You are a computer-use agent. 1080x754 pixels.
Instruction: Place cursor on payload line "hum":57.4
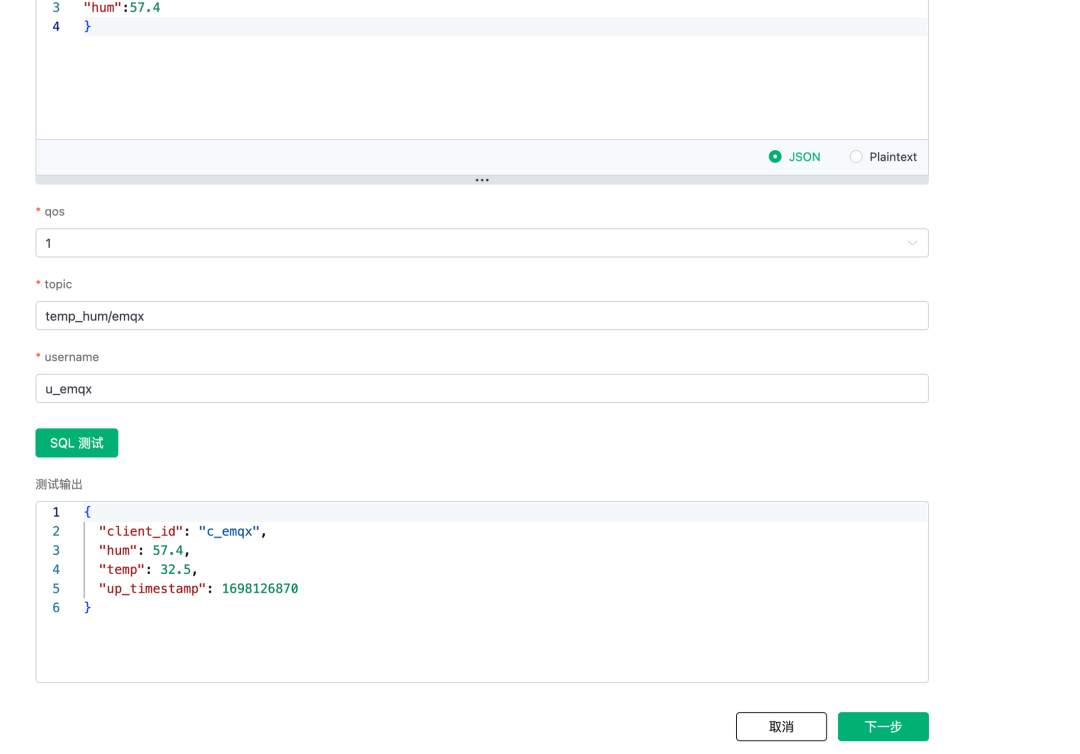pyautogui.click(x=121, y=7)
